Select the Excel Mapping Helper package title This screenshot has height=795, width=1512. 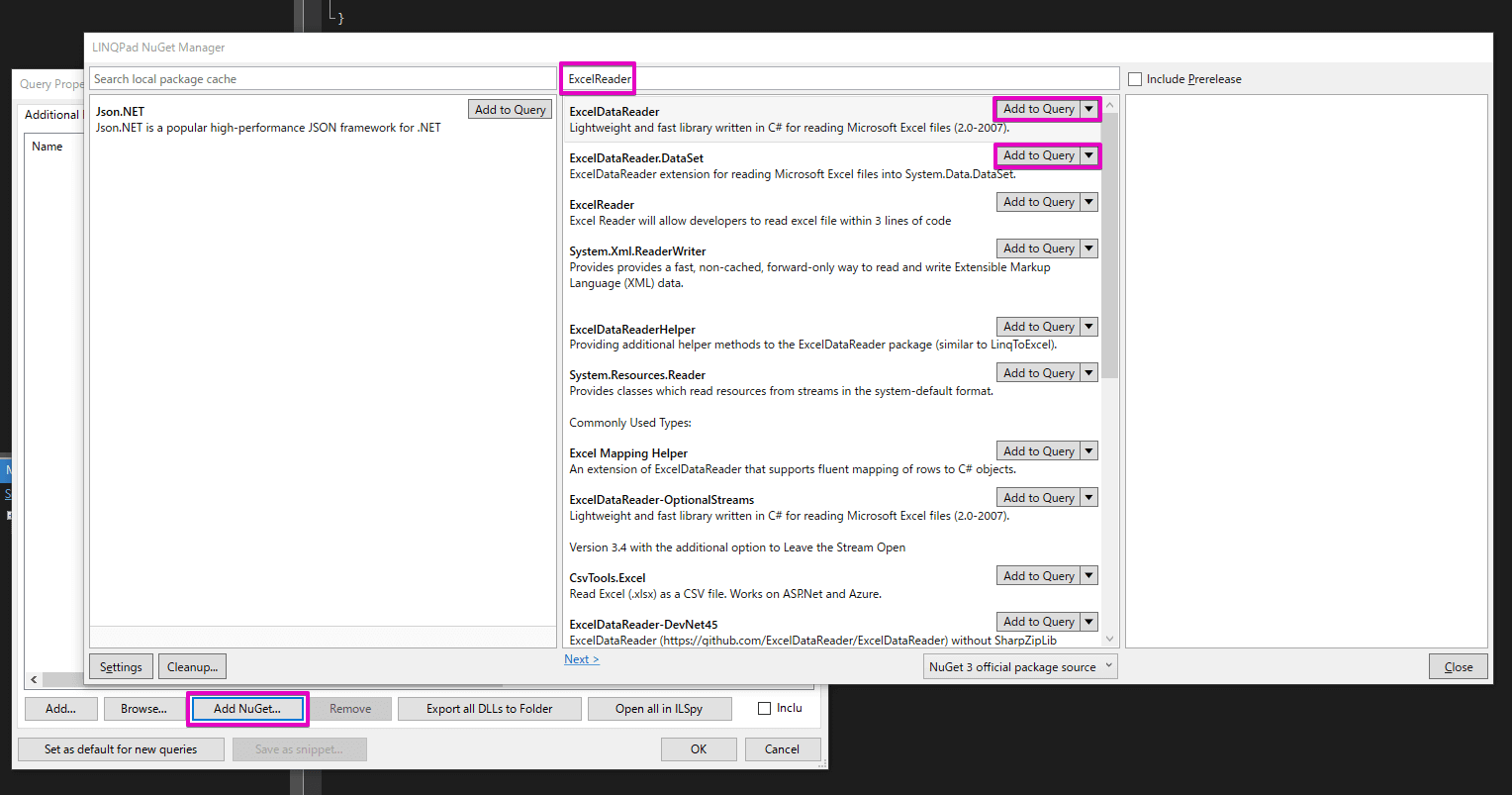[628, 453]
